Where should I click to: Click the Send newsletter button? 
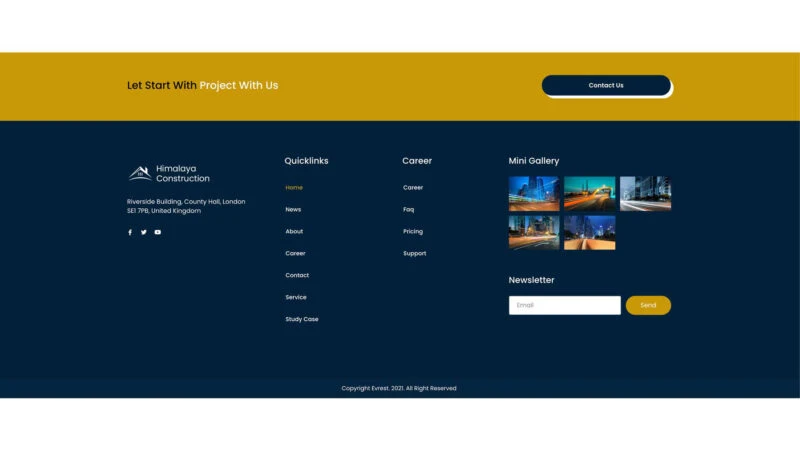click(648, 305)
